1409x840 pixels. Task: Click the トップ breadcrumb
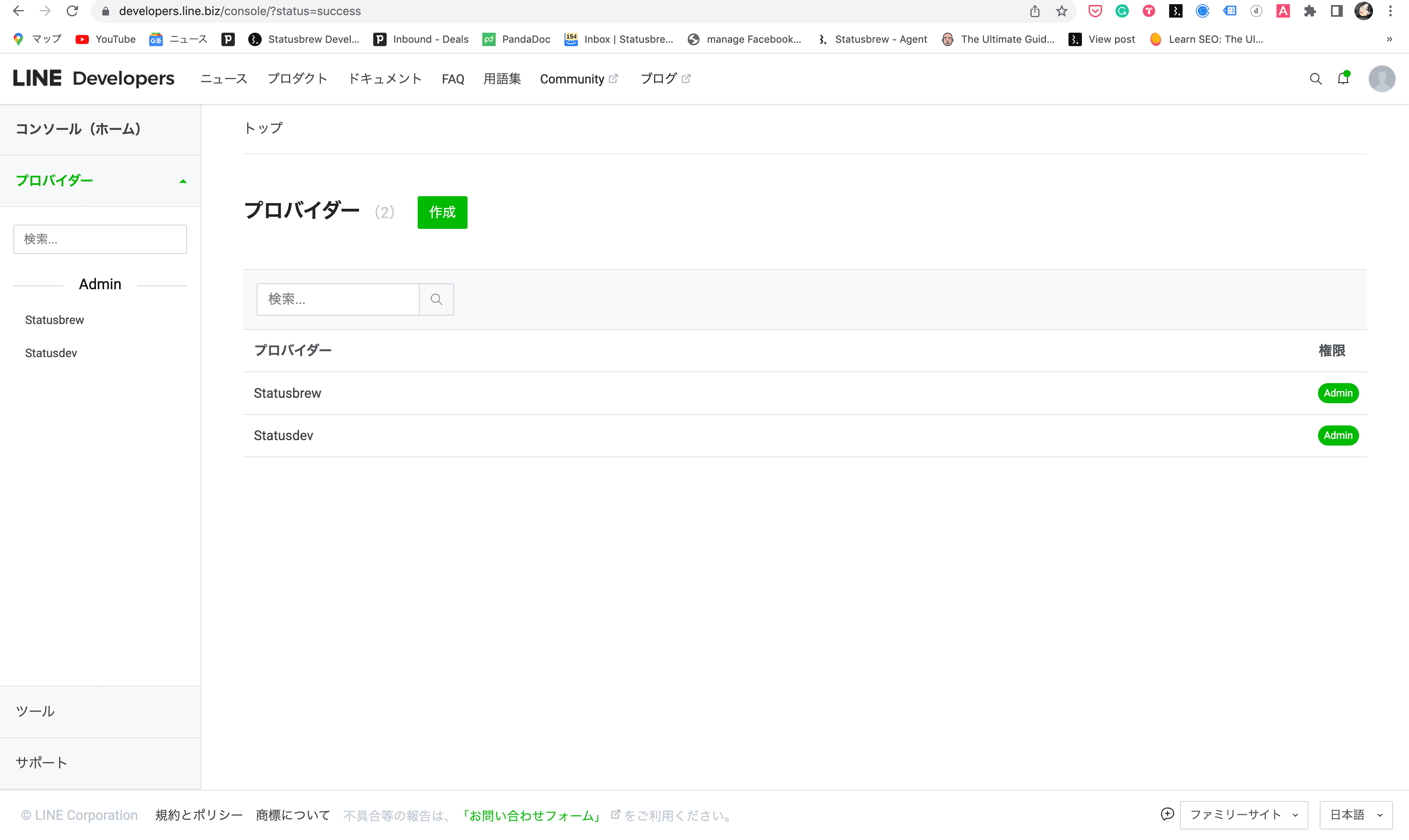click(263, 128)
